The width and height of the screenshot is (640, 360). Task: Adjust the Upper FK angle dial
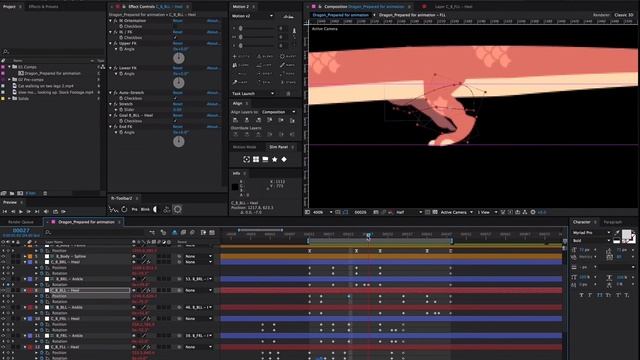click(179, 58)
